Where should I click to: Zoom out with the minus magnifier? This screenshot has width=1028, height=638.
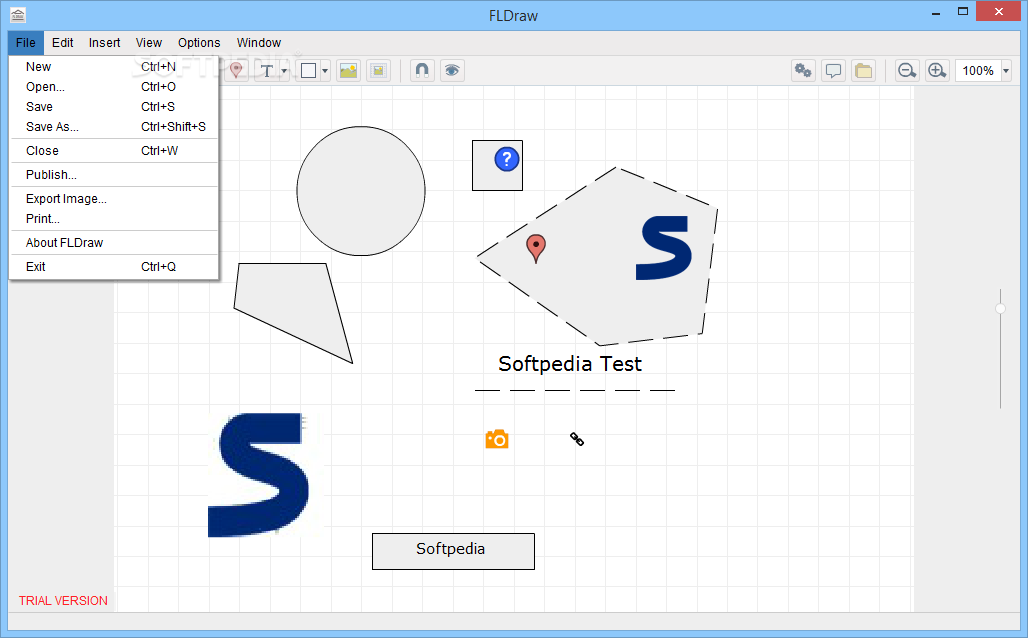pyautogui.click(x=907, y=70)
